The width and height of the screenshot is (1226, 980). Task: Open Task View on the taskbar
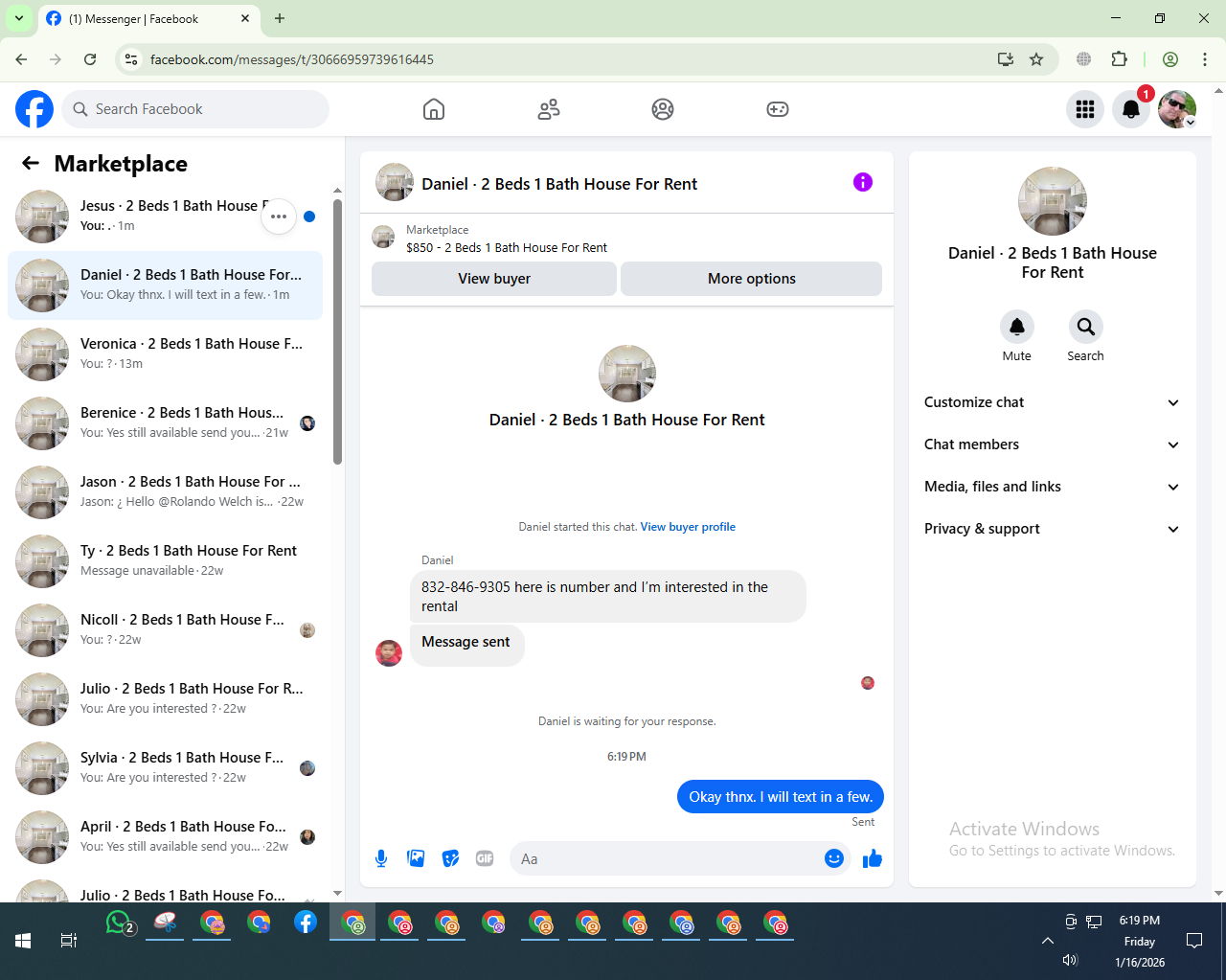click(x=69, y=941)
